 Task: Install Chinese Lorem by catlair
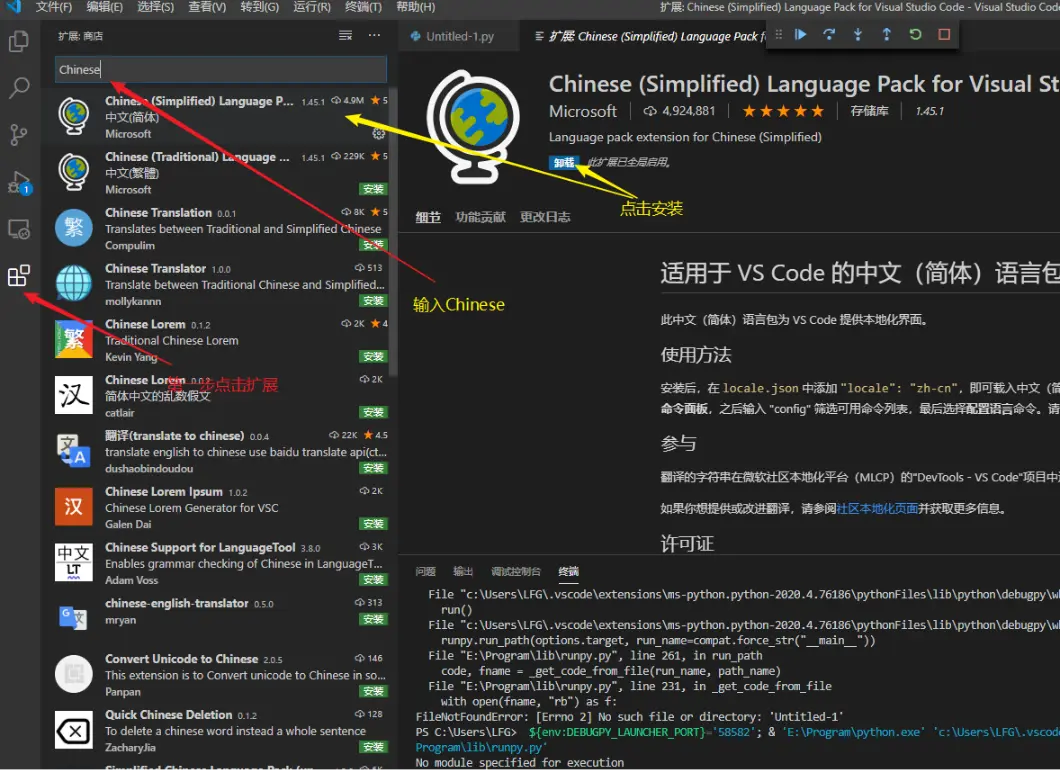coord(373,412)
